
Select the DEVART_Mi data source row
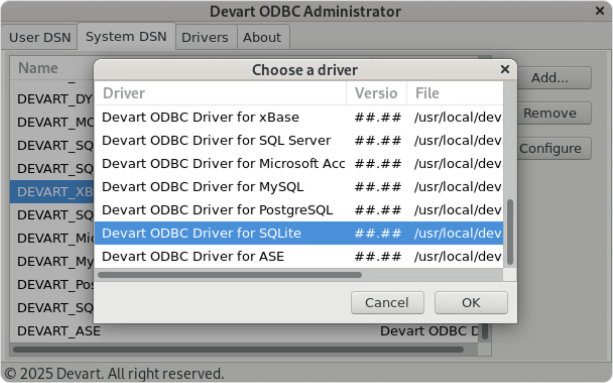[x=52, y=238]
